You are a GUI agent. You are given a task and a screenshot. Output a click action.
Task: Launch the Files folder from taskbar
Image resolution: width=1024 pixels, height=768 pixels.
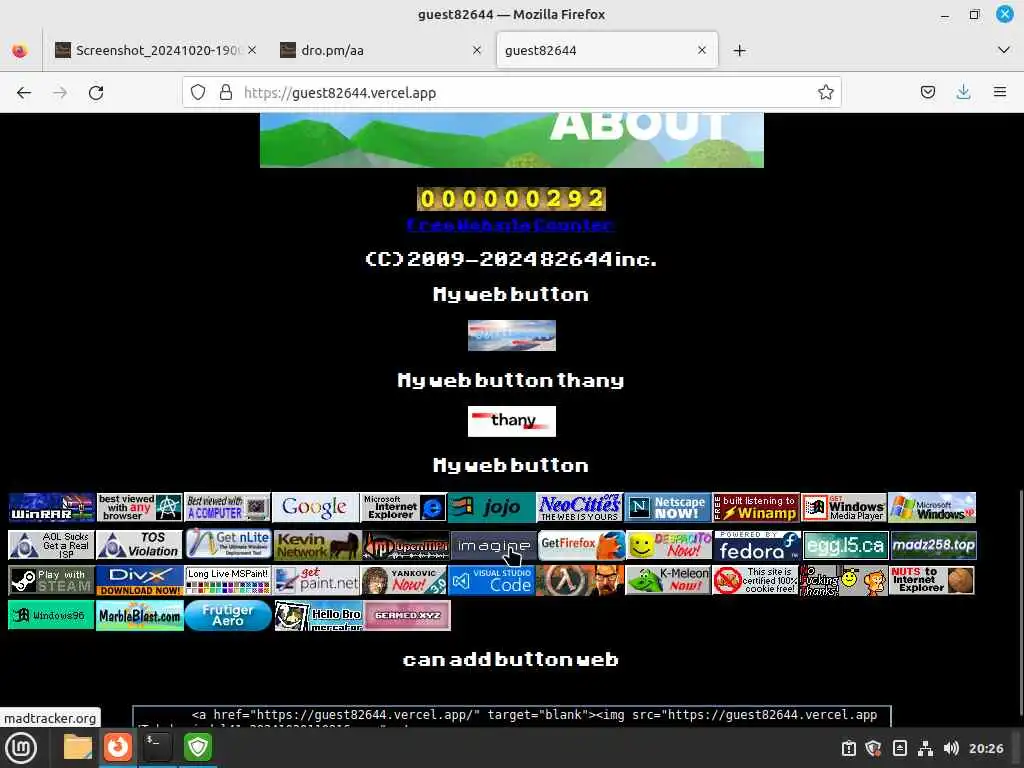pyautogui.click(x=78, y=748)
